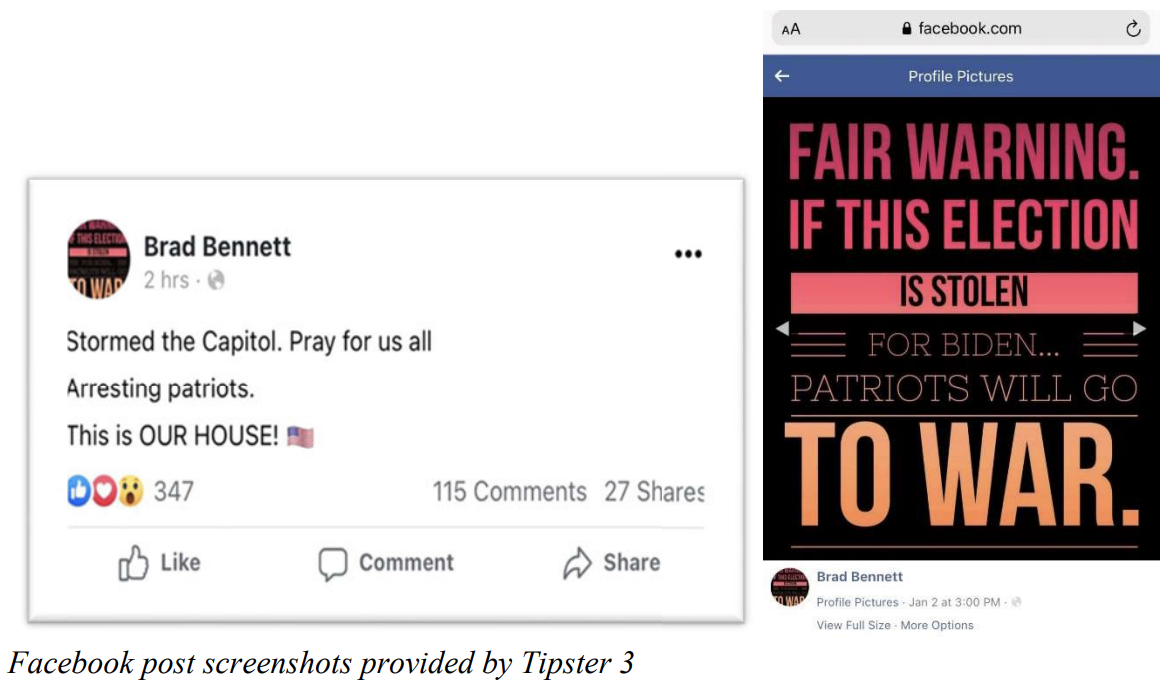Open the reaction emojis summary

[x=105, y=491]
